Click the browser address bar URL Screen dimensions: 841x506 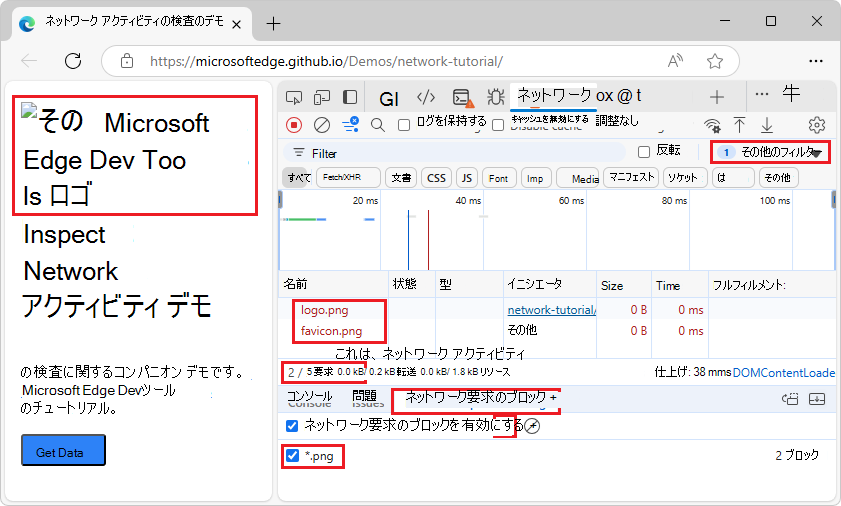(x=326, y=62)
